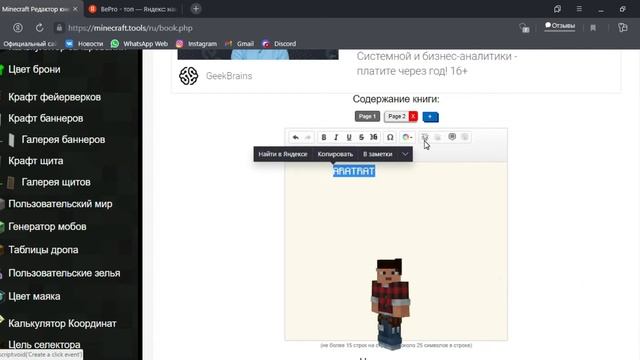The image size is (640, 360).
Task: Toggle bold formatting in book editor
Action: [324, 137]
